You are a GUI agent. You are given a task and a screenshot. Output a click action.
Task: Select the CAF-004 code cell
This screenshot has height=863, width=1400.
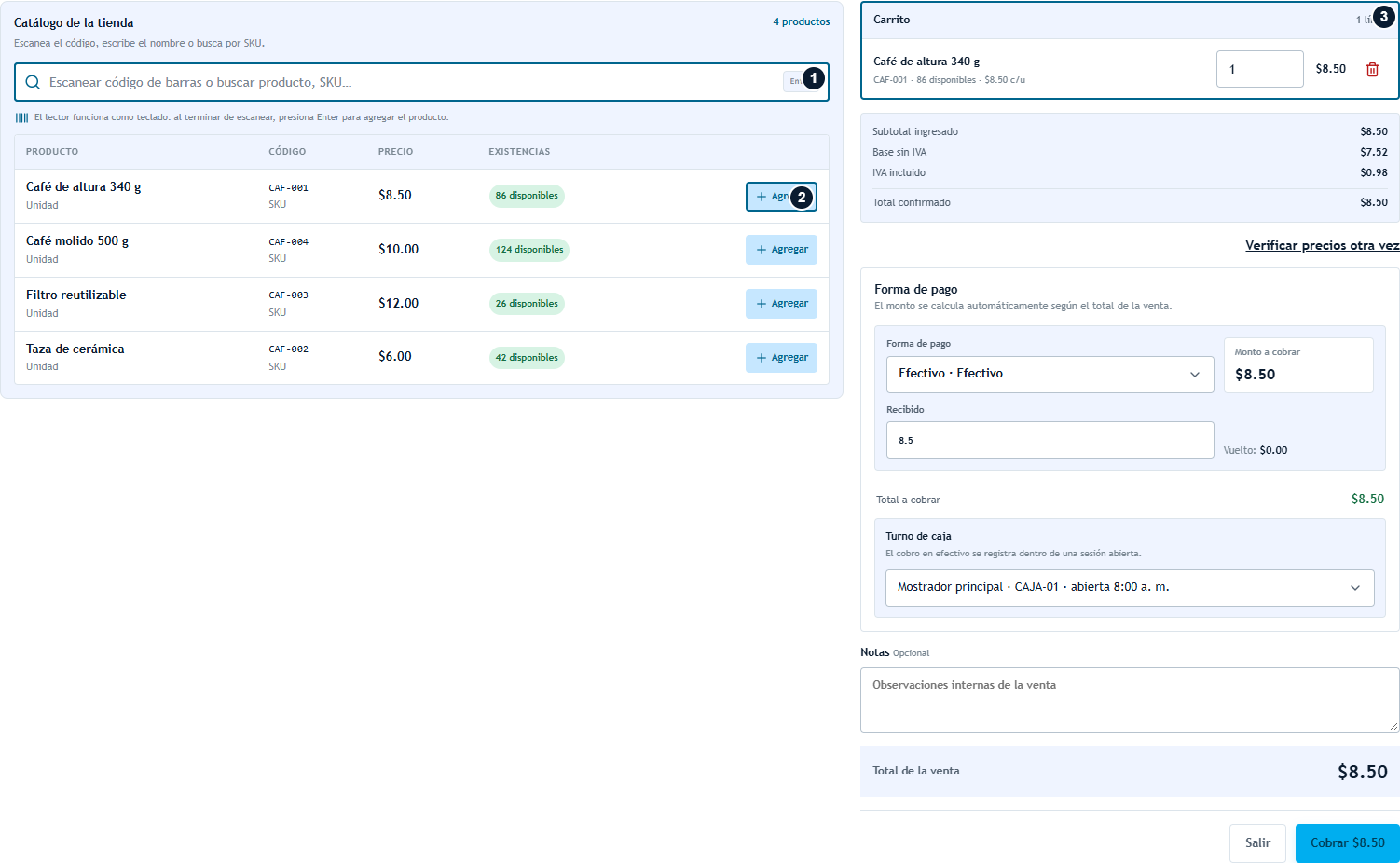tap(289, 241)
